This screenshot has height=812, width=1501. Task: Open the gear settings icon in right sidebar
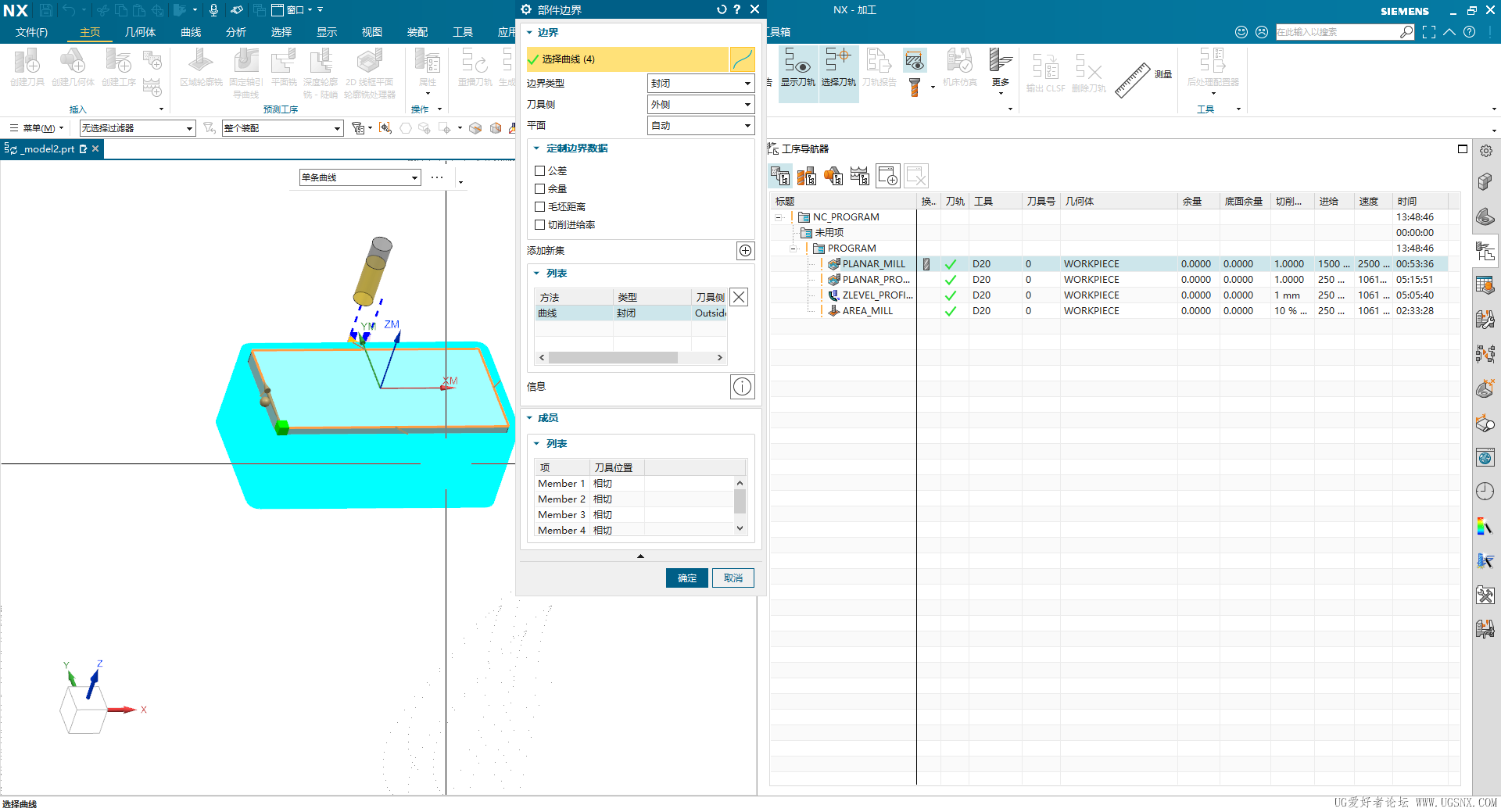pyautogui.click(x=1485, y=151)
